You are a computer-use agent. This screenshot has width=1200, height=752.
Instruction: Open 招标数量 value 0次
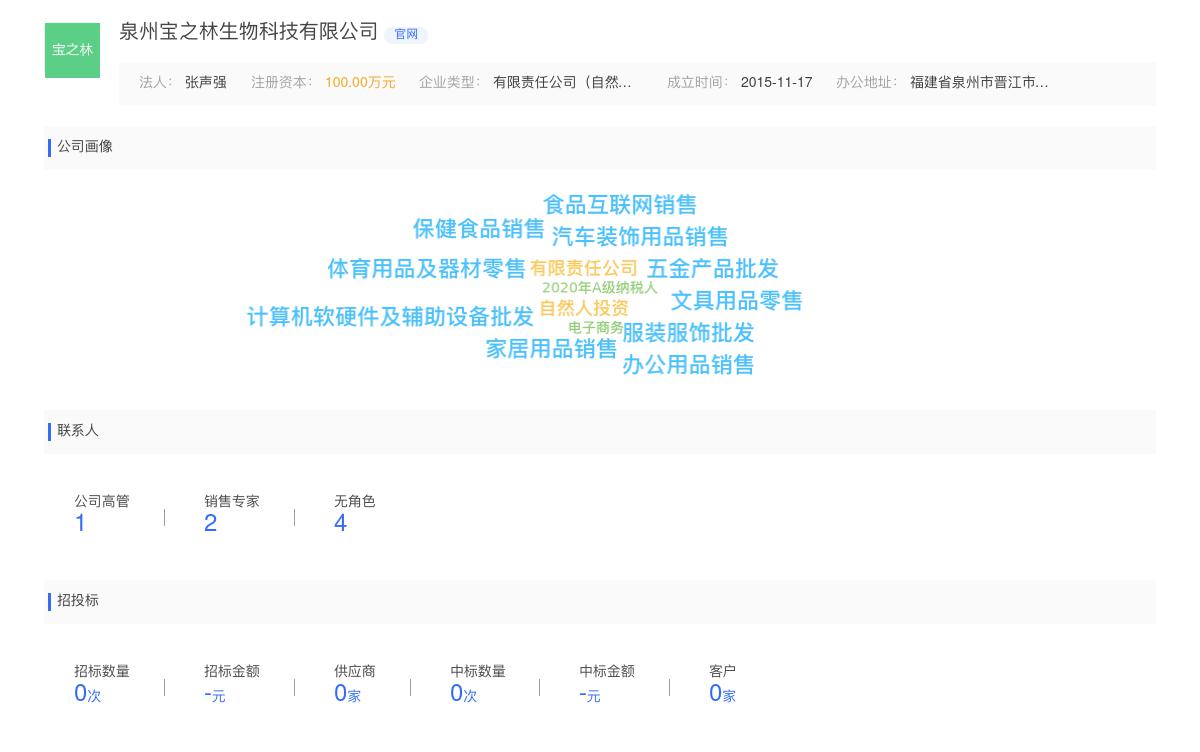[x=88, y=694]
